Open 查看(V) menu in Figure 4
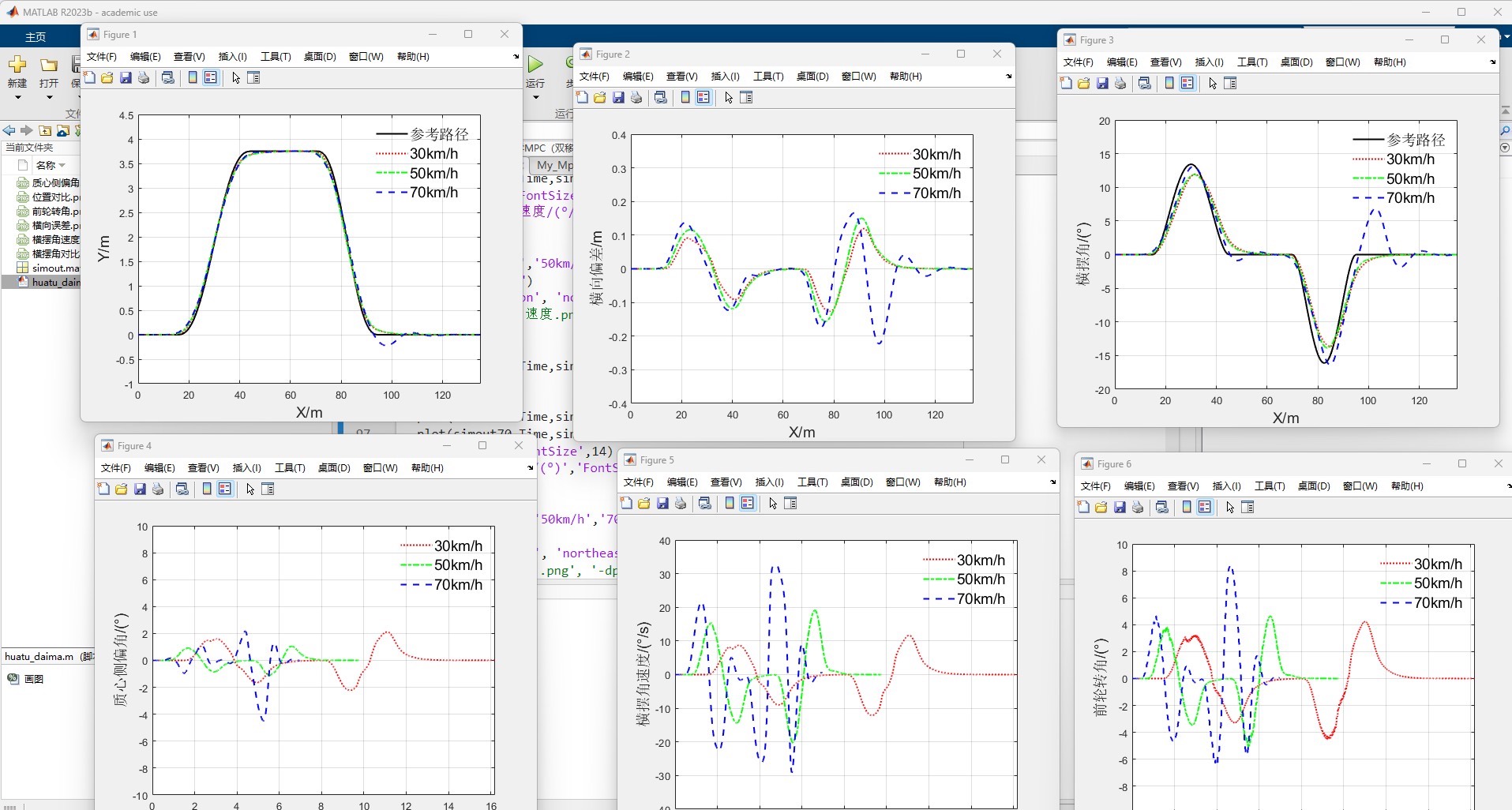Viewport: 1512px width, 810px height. 204,467
